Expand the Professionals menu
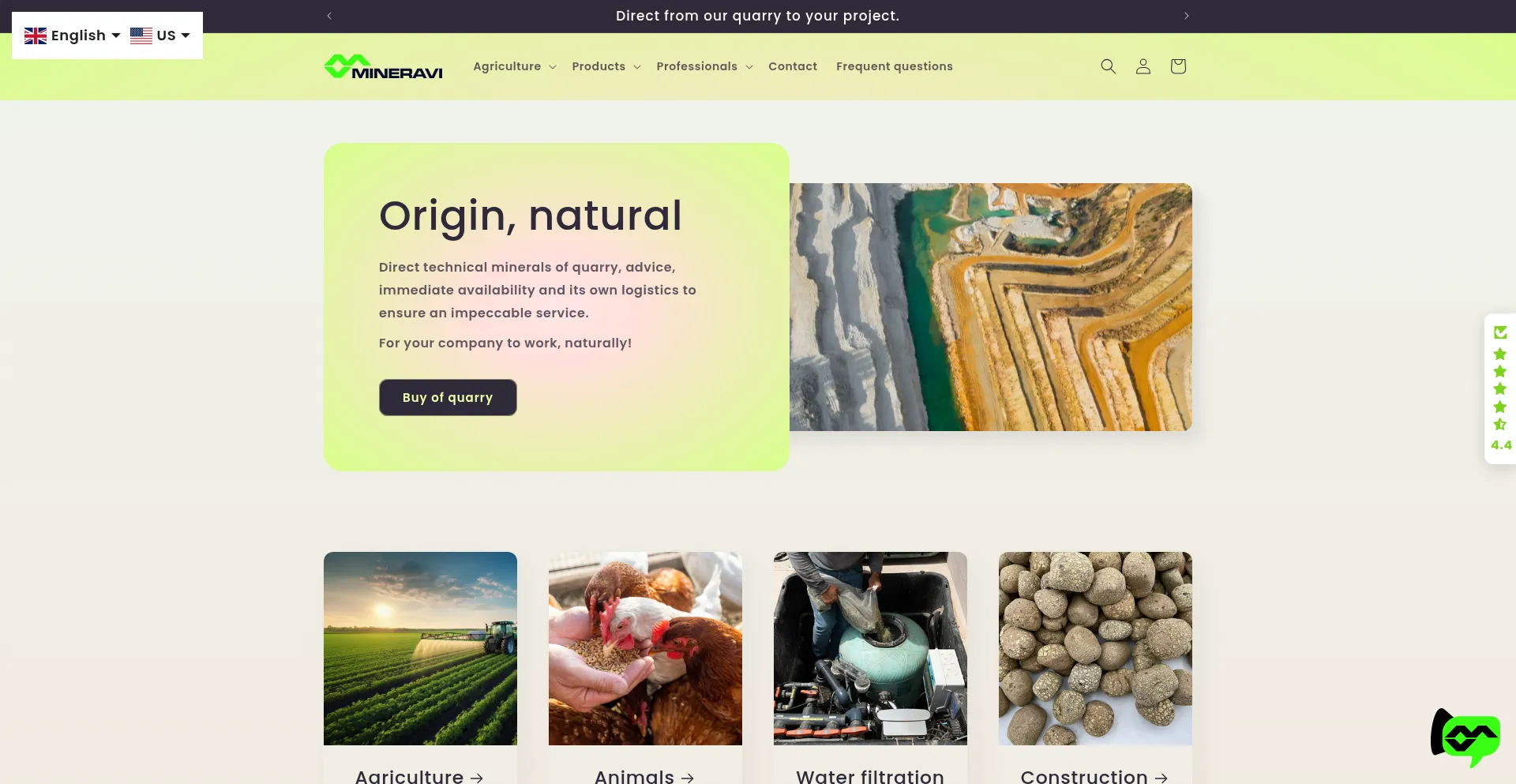The height and width of the screenshot is (784, 1516). [x=704, y=66]
